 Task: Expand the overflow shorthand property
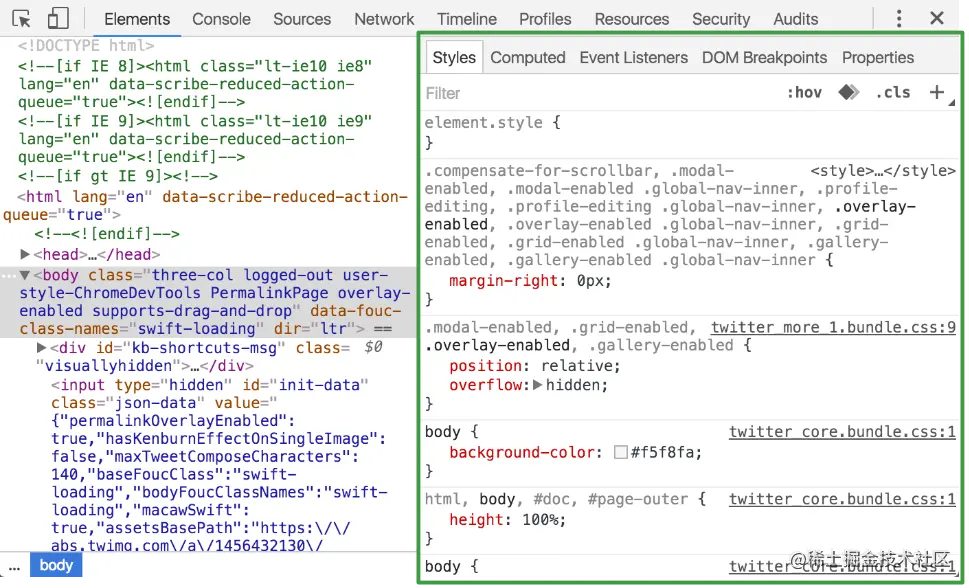[x=537, y=385]
